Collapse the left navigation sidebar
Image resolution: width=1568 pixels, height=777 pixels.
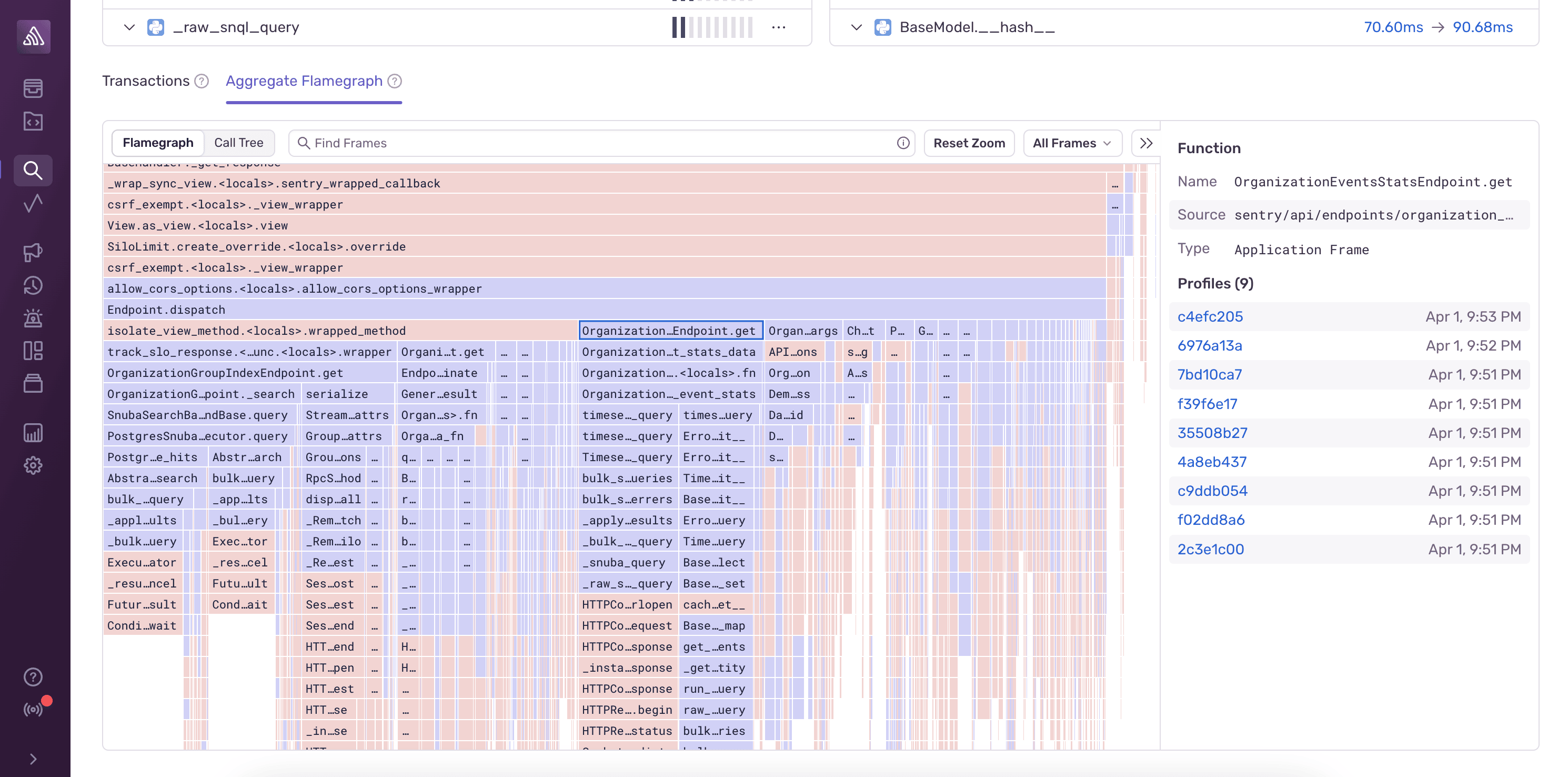click(33, 759)
